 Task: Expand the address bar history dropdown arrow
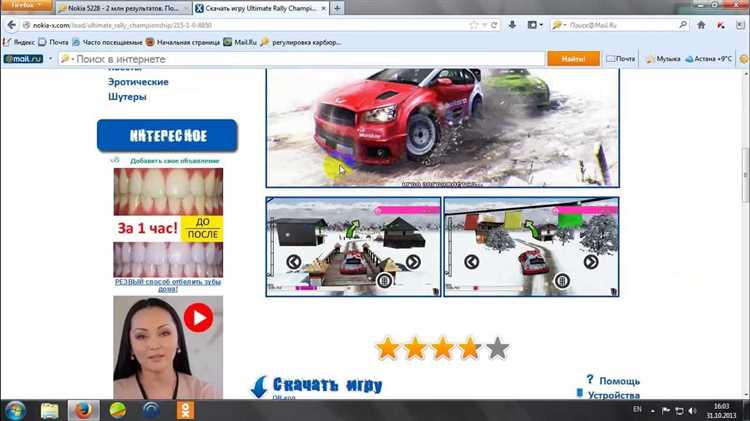tap(484, 25)
